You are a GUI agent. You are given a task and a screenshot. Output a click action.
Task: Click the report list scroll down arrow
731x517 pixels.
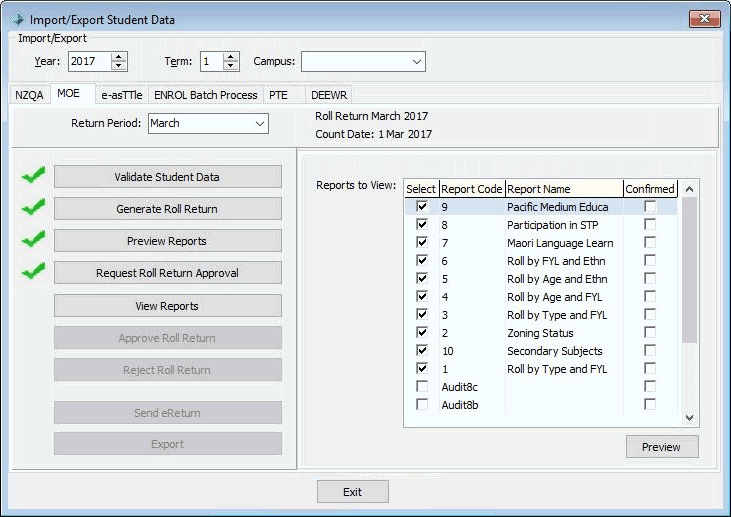(690, 418)
